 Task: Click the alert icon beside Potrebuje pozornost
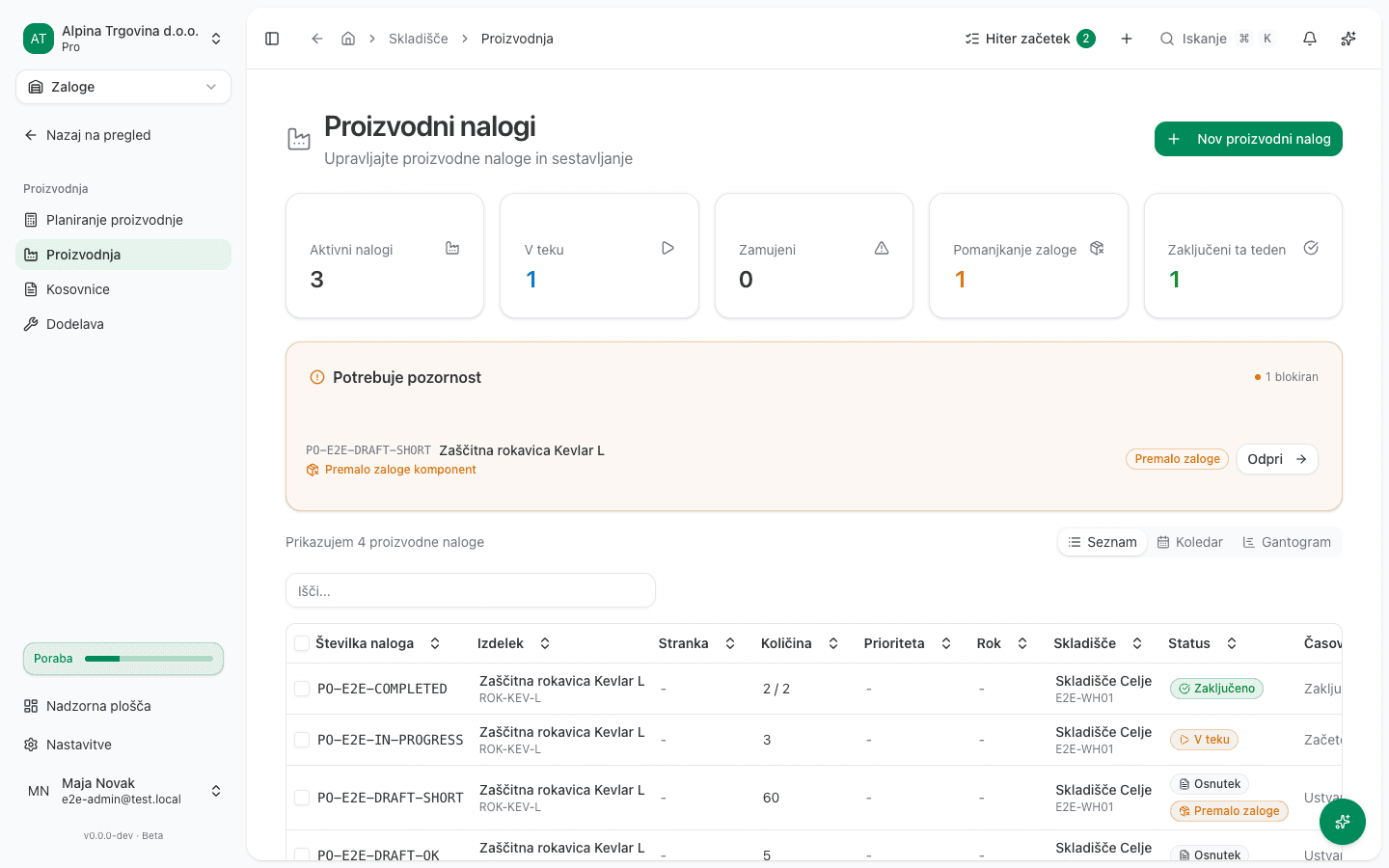point(316,377)
